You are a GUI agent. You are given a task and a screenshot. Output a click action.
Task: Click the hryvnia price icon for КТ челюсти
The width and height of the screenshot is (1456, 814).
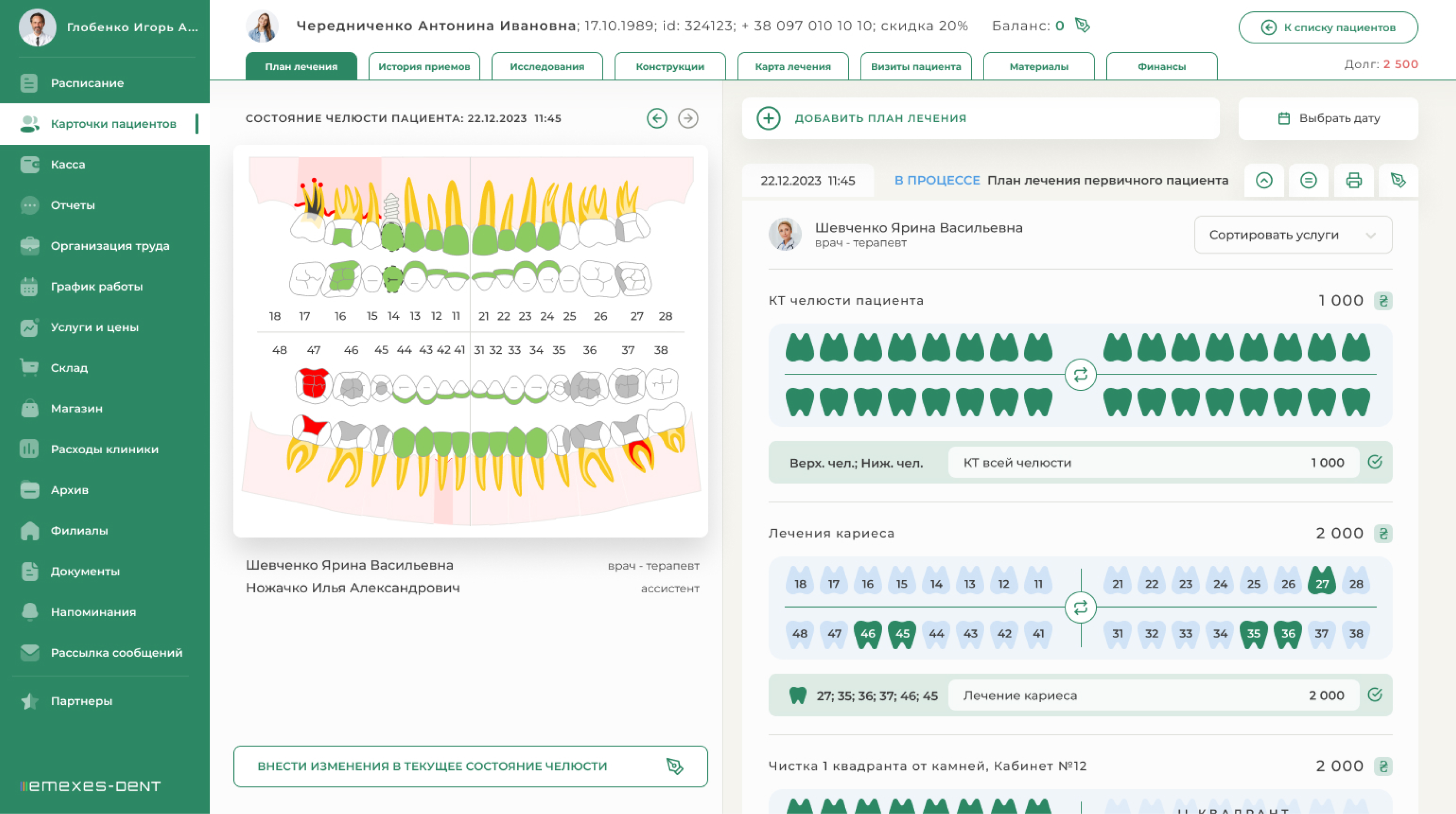1383,300
